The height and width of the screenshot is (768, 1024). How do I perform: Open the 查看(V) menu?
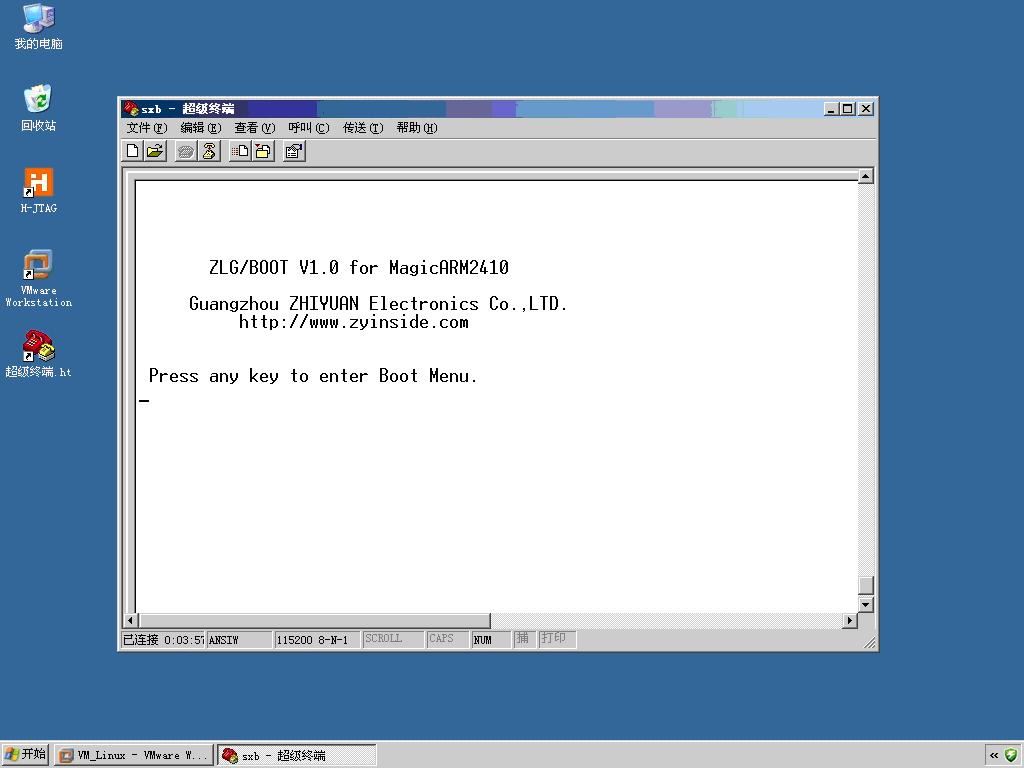[255, 128]
